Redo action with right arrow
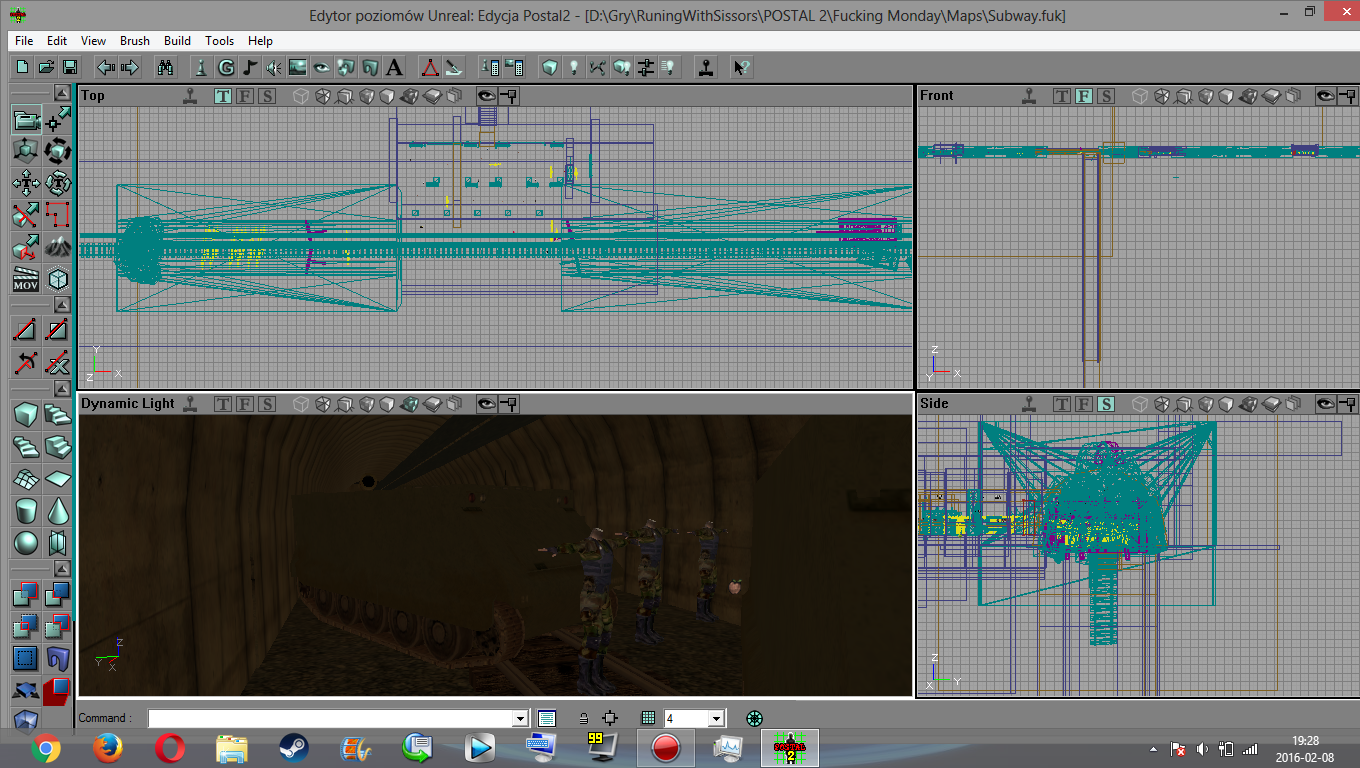The width and height of the screenshot is (1360, 768). [x=129, y=67]
